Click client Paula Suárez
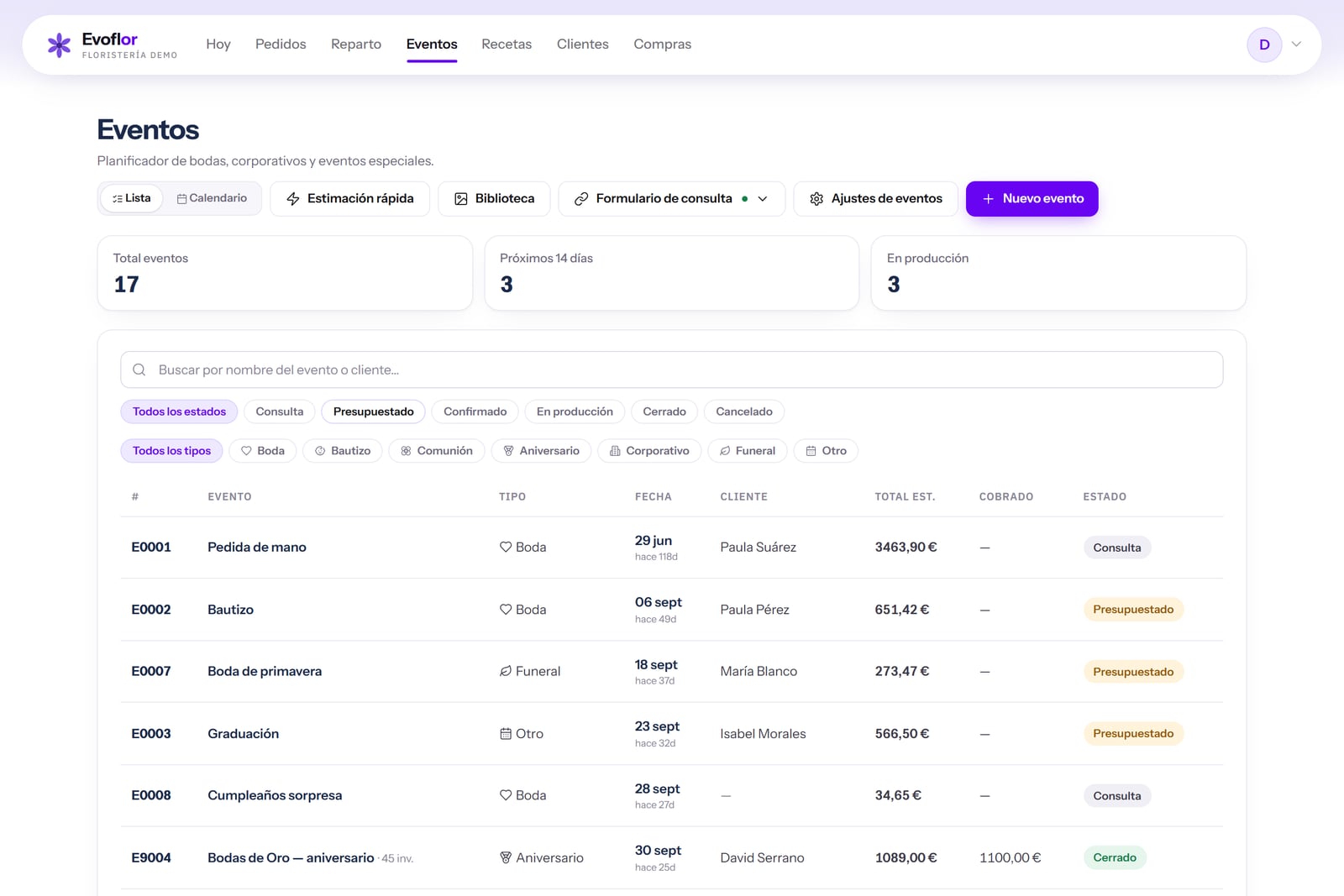This screenshot has width=1344, height=896. click(x=759, y=548)
